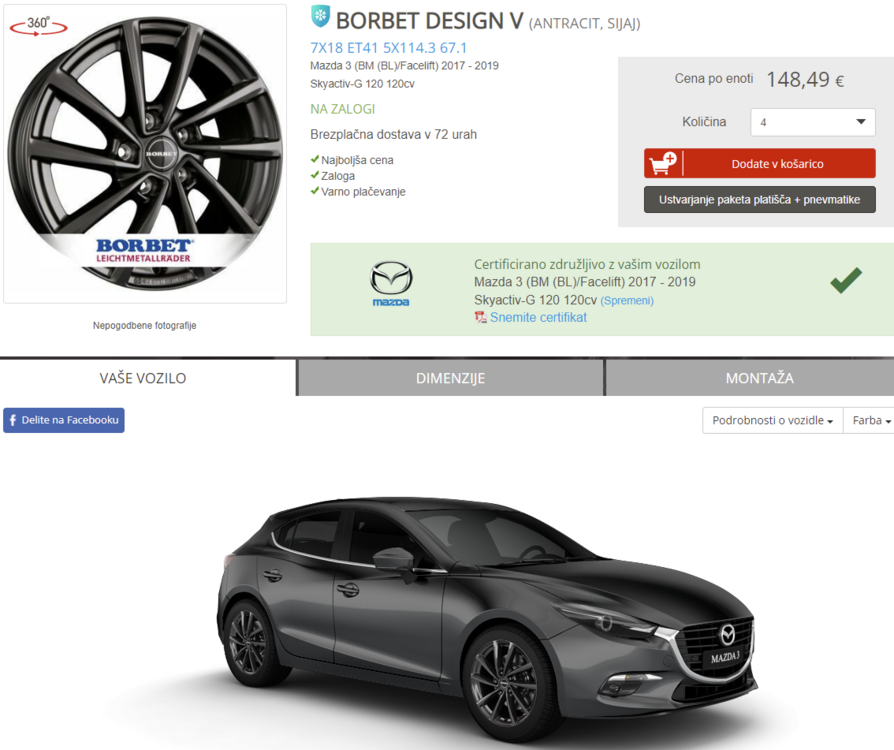
Task: Click the winter snowflake shield icon
Action: pos(320,16)
